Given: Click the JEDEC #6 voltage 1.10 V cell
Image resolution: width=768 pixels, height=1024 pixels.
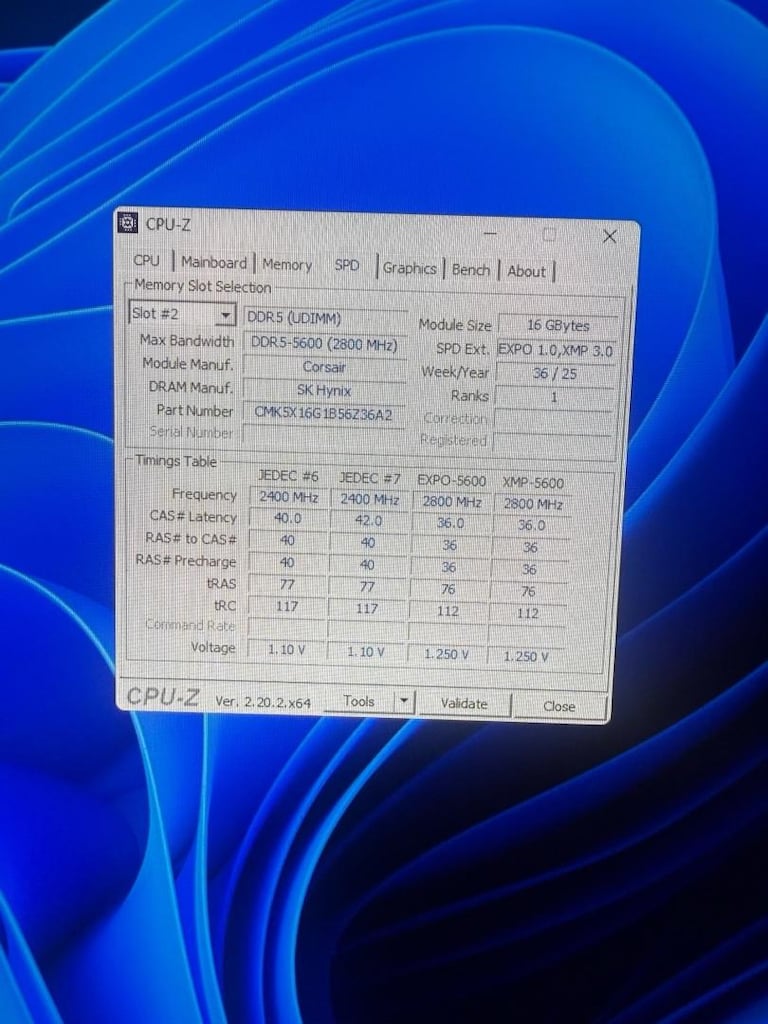Looking at the screenshot, I should pyautogui.click(x=286, y=650).
